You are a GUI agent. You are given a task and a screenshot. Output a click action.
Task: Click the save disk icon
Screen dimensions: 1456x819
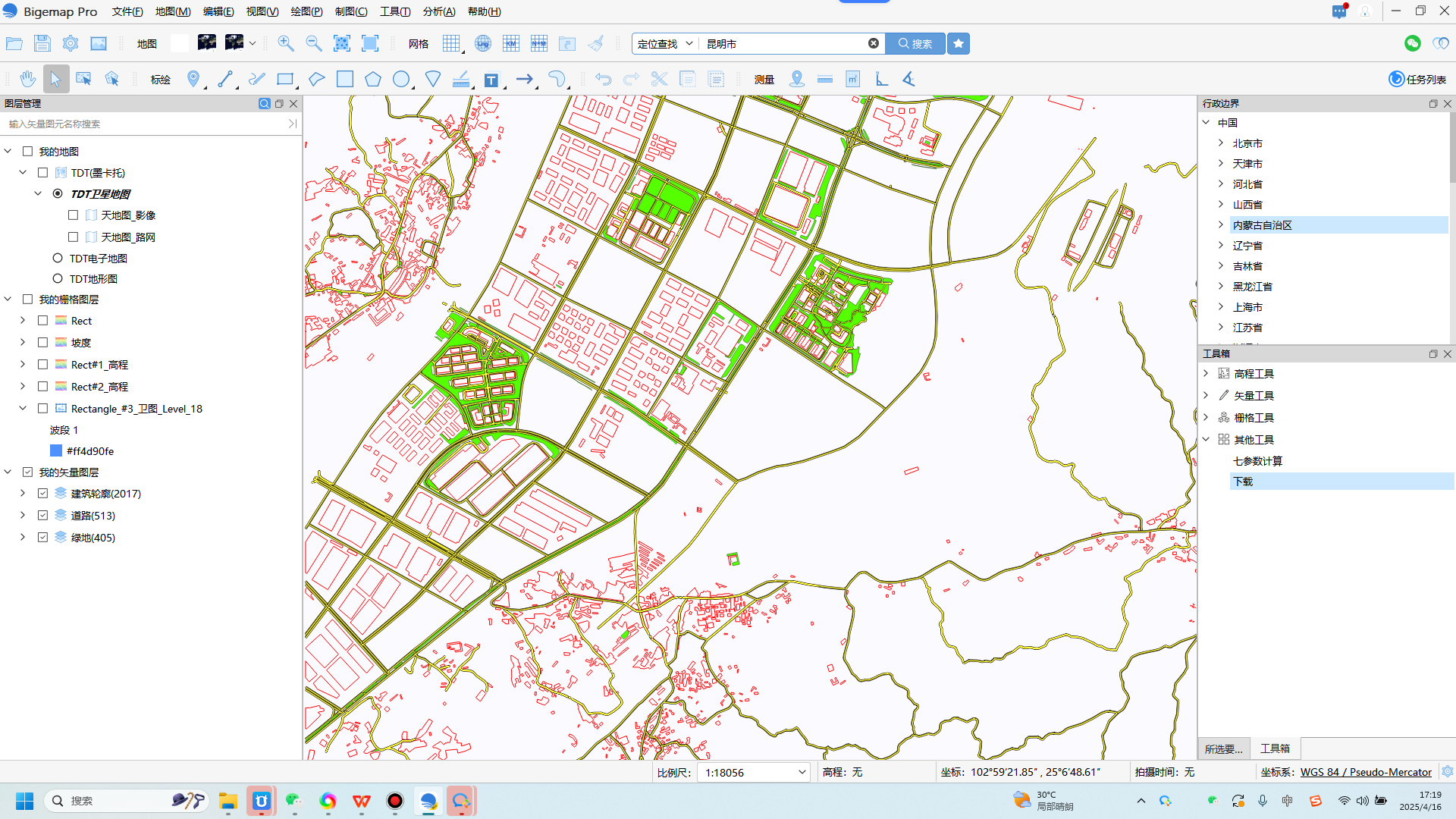click(x=42, y=43)
